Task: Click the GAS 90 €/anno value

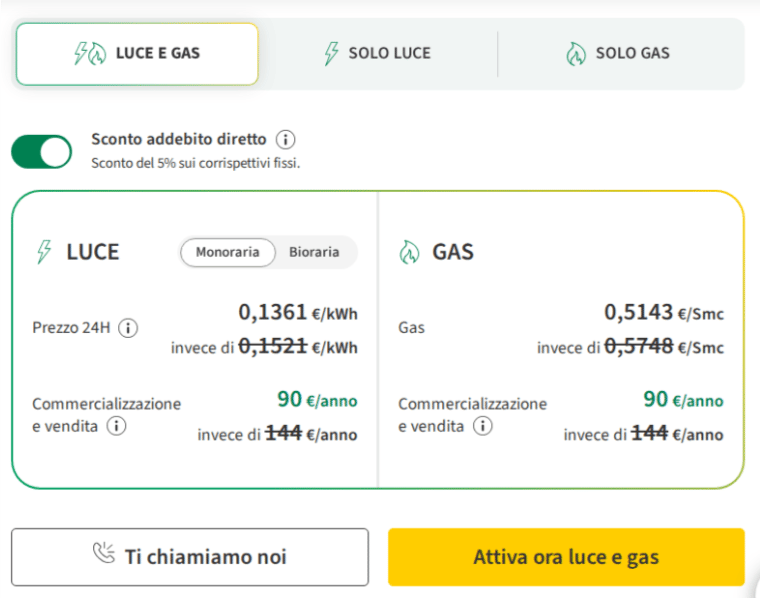Action: click(683, 400)
